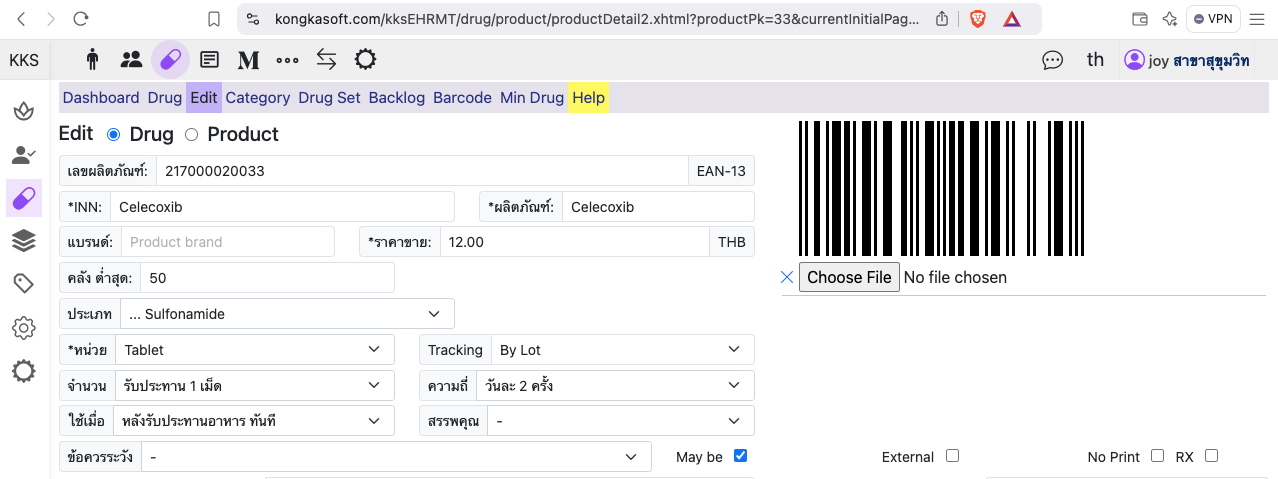The image size is (1278, 479).
Task: Open the three-dots more icon
Action: click(287, 60)
